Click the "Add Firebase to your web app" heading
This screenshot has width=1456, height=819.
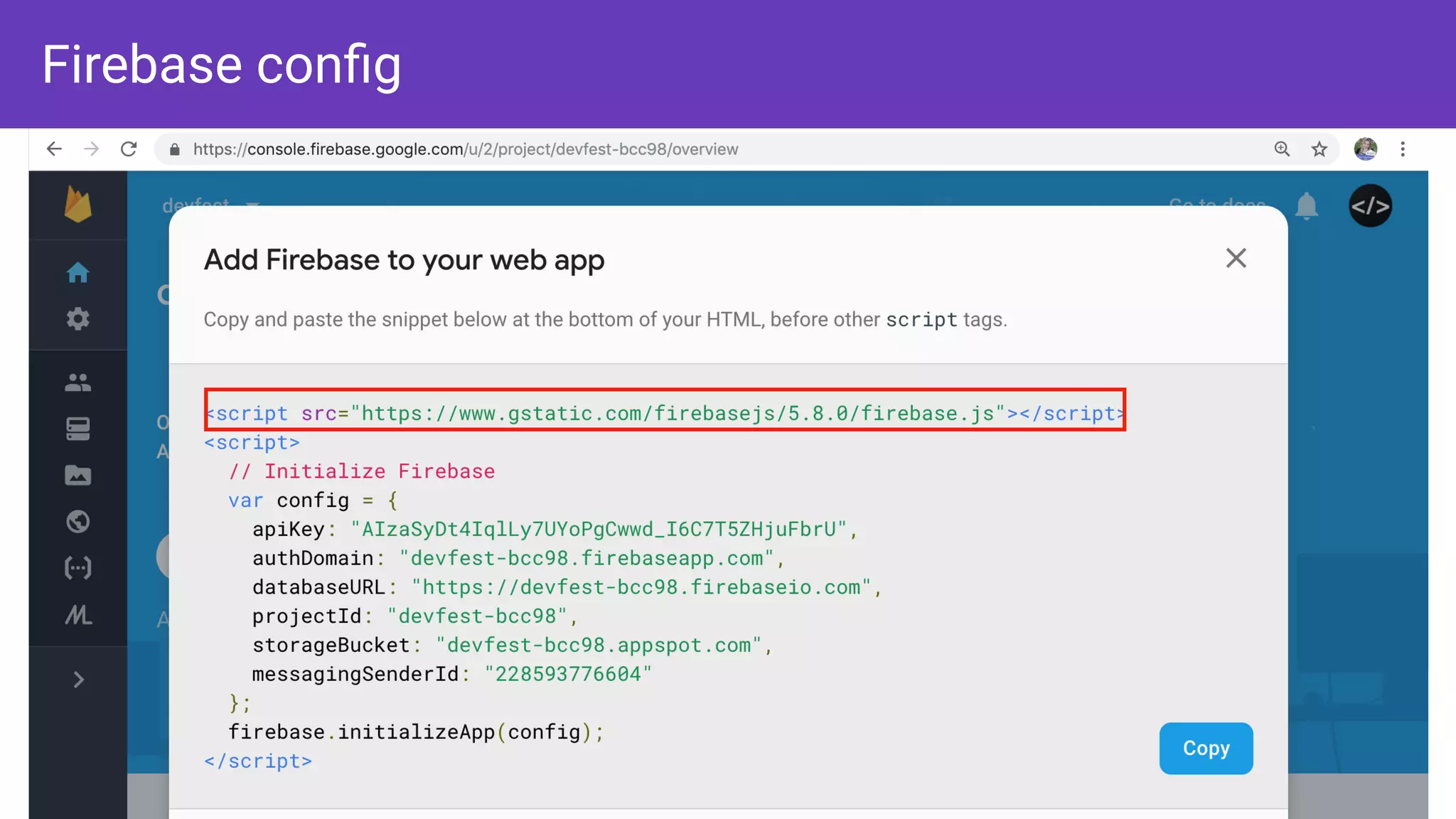[404, 260]
